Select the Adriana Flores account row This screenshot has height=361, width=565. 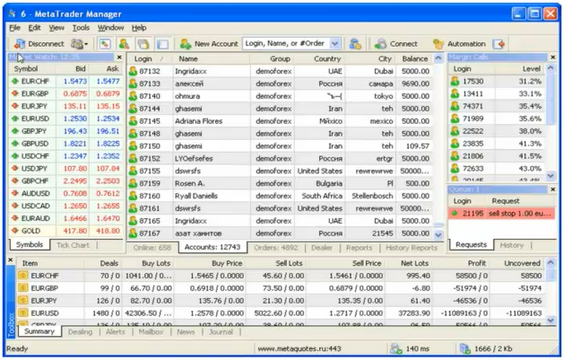tap(280, 121)
